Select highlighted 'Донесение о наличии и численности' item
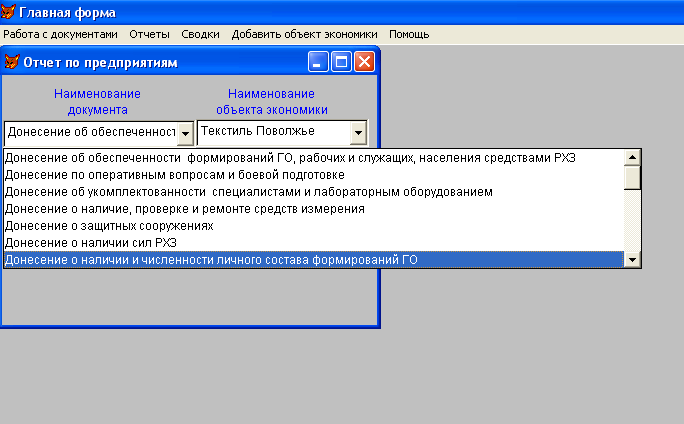The image size is (684, 424). pos(210,260)
